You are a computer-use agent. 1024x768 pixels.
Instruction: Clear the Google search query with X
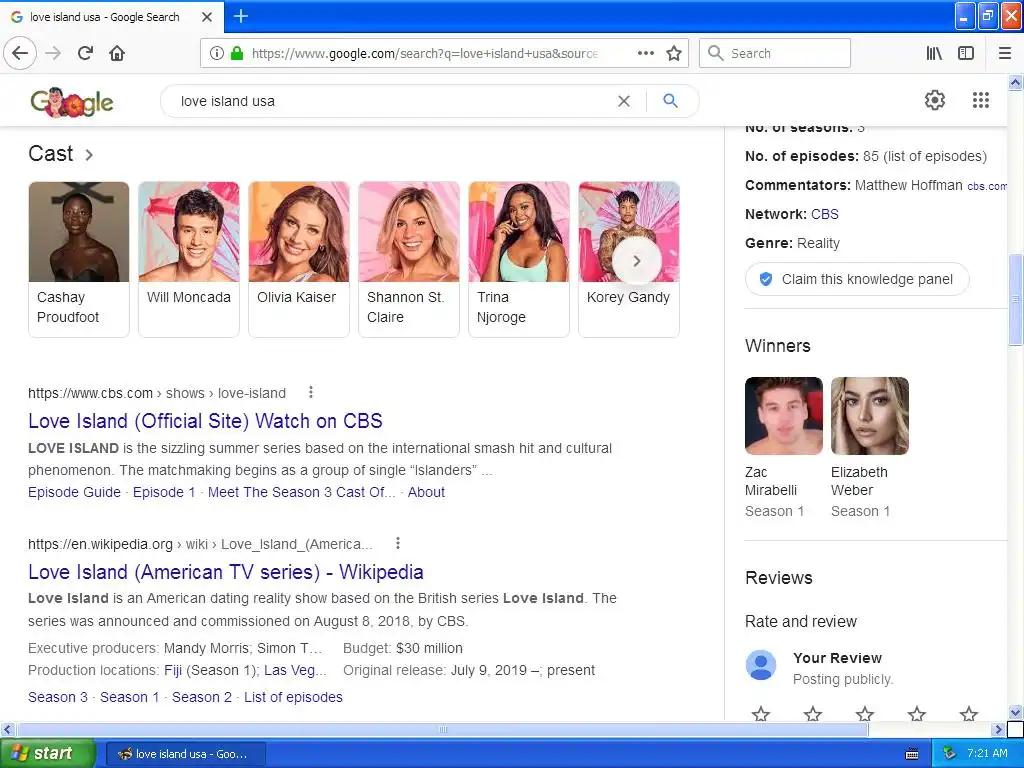point(624,101)
